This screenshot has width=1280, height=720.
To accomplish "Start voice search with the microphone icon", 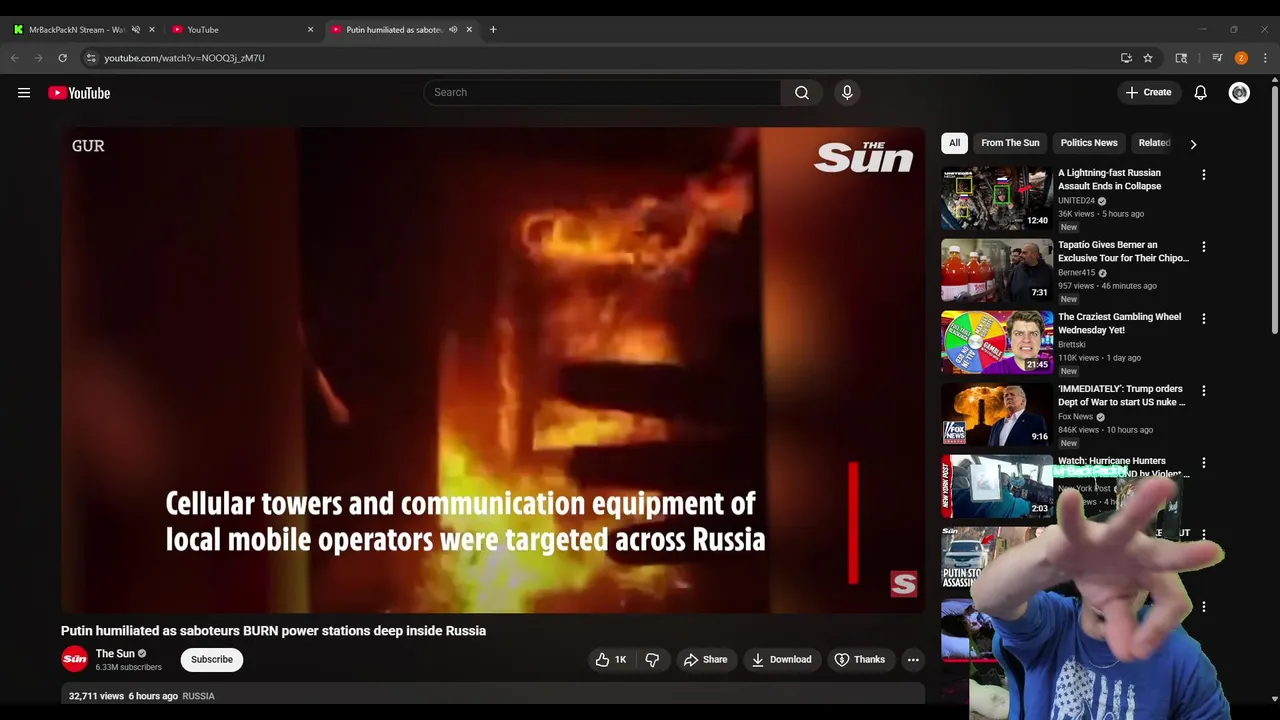I will (847, 92).
